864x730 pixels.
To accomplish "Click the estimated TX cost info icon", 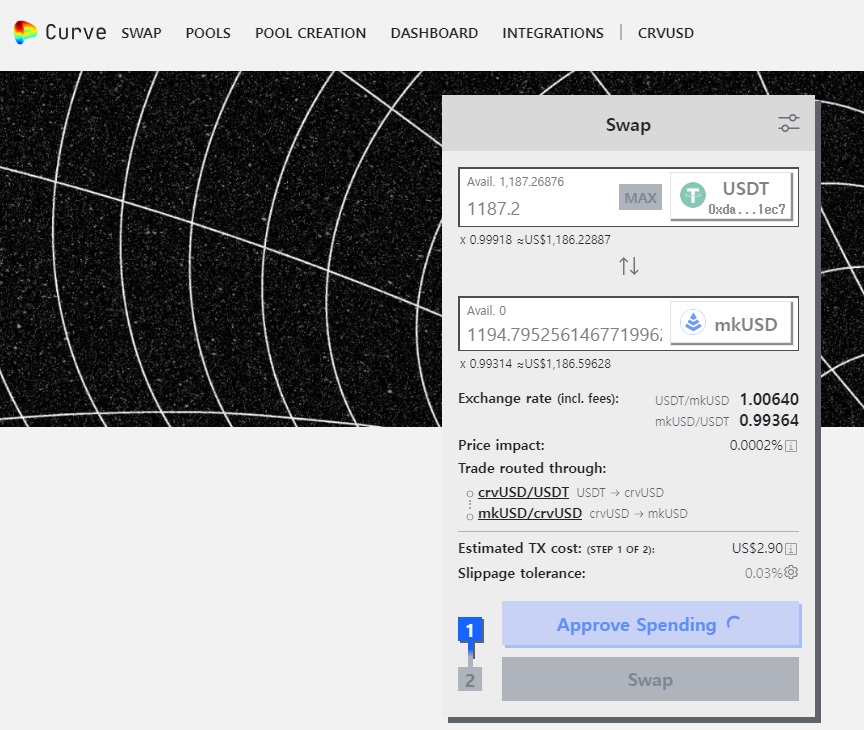I will click(791, 549).
